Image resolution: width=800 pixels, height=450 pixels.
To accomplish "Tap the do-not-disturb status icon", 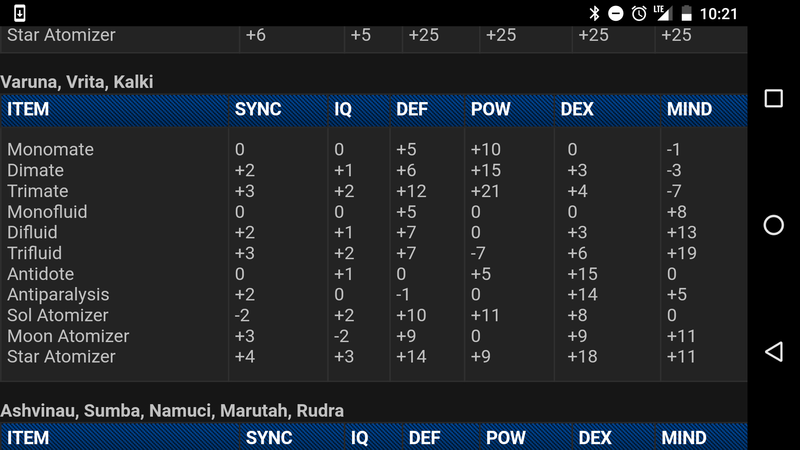I will 616,13.
